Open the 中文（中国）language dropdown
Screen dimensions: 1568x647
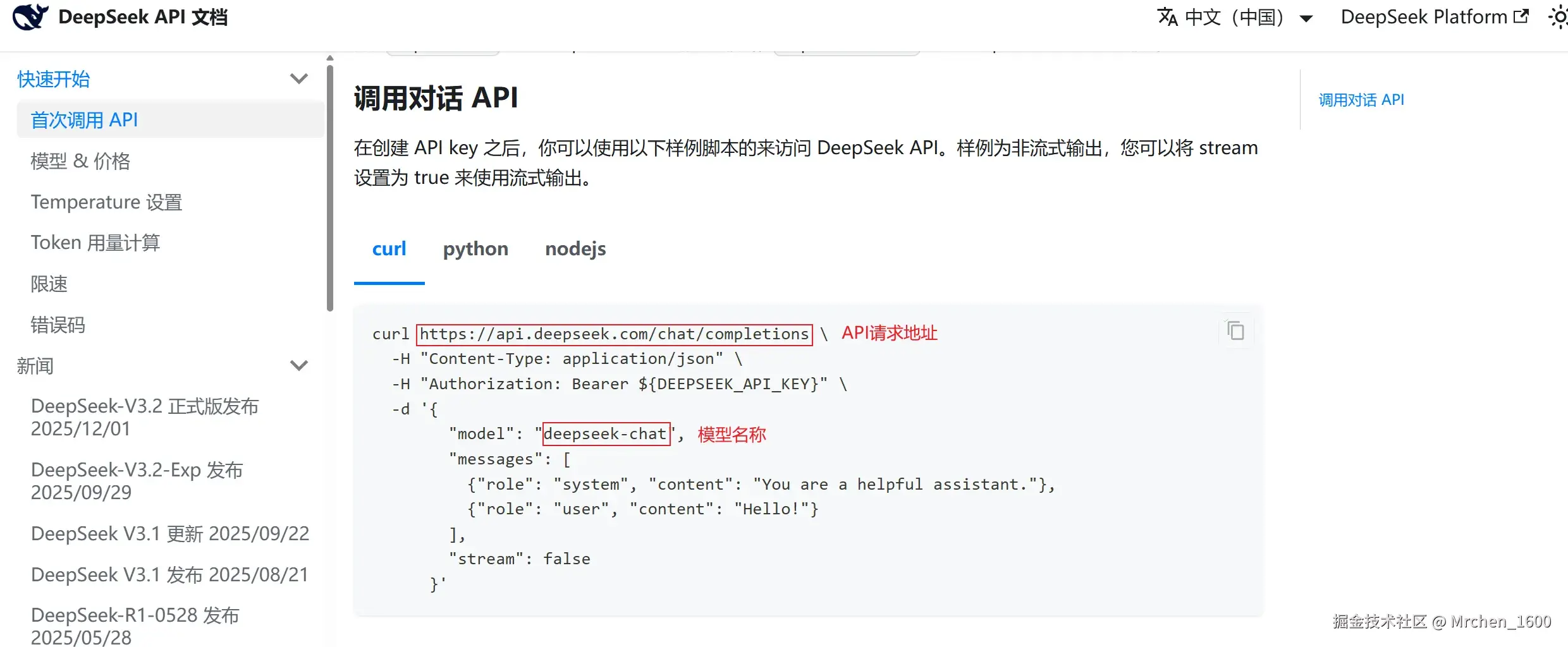(x=1235, y=17)
